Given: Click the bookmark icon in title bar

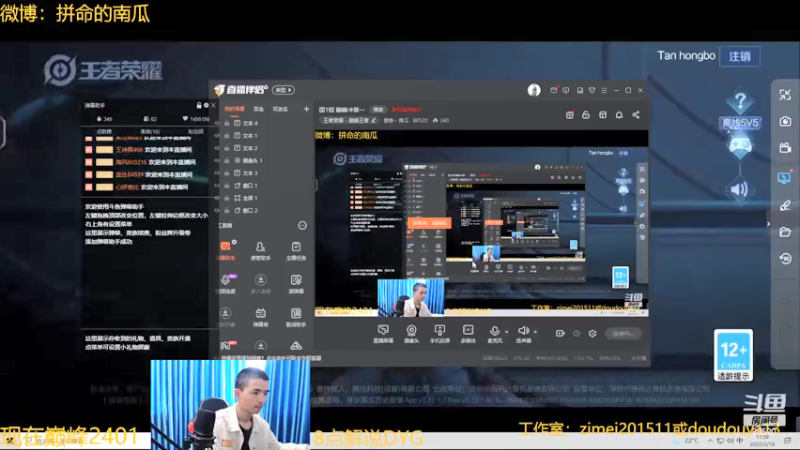Looking at the screenshot, I should click(x=580, y=90).
